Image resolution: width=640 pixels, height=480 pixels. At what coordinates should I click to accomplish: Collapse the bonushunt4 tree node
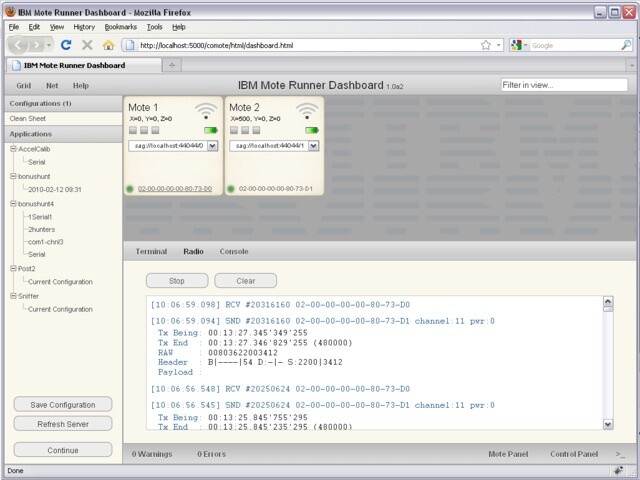tap(13, 204)
